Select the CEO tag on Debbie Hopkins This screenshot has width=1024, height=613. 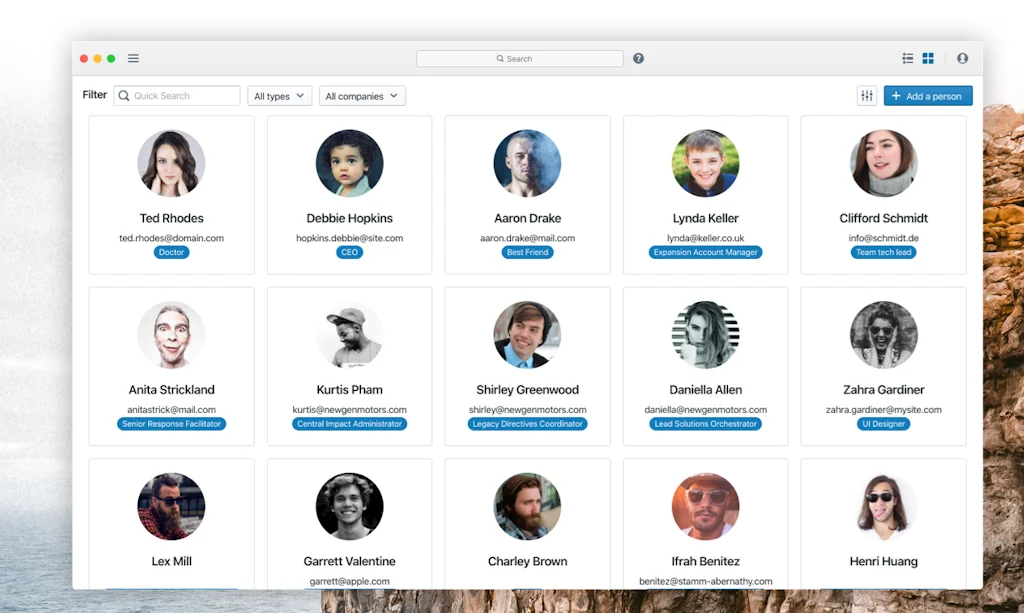[x=349, y=252]
